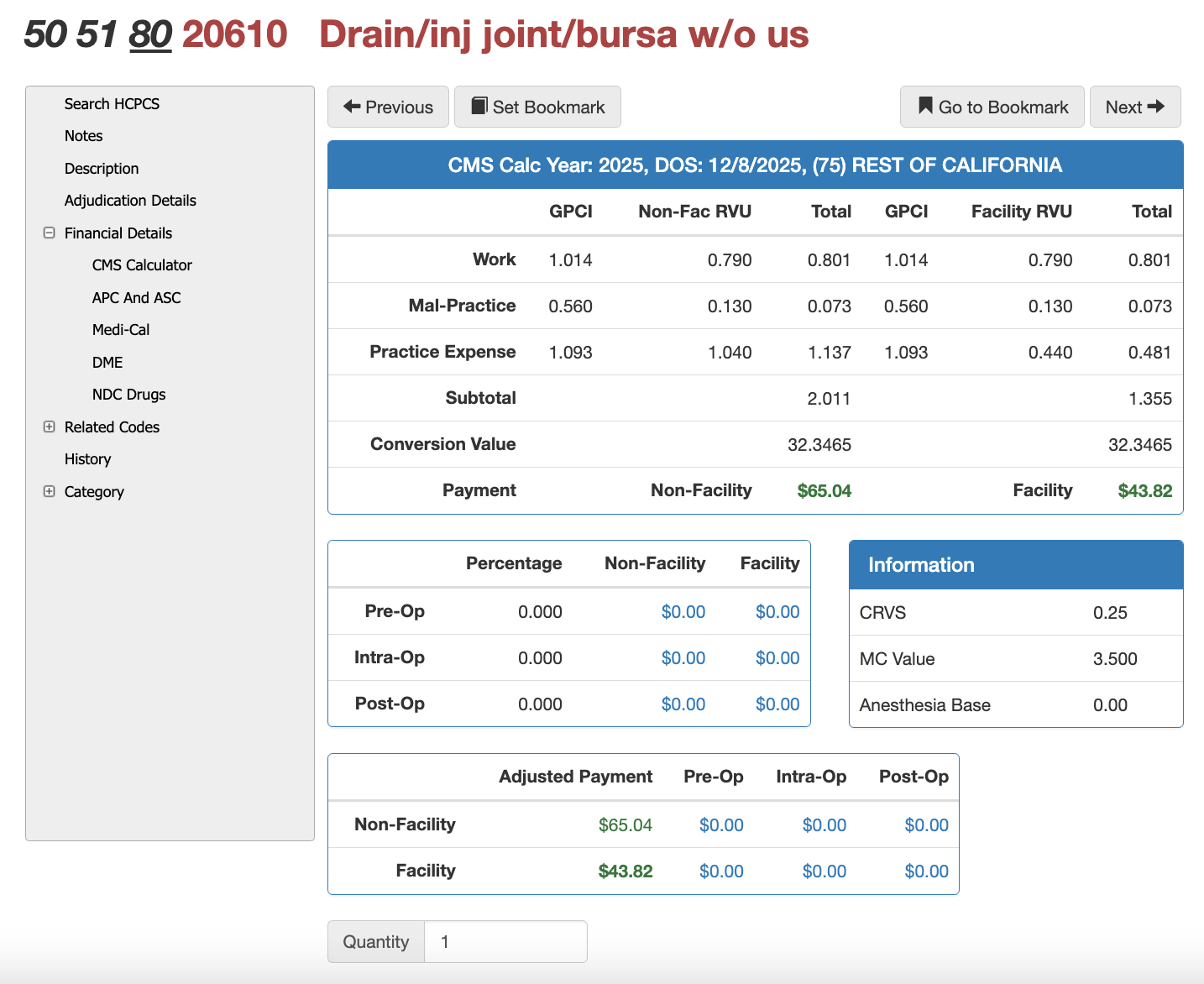View NDC Drugs information
1204x984 pixels.
pos(128,394)
